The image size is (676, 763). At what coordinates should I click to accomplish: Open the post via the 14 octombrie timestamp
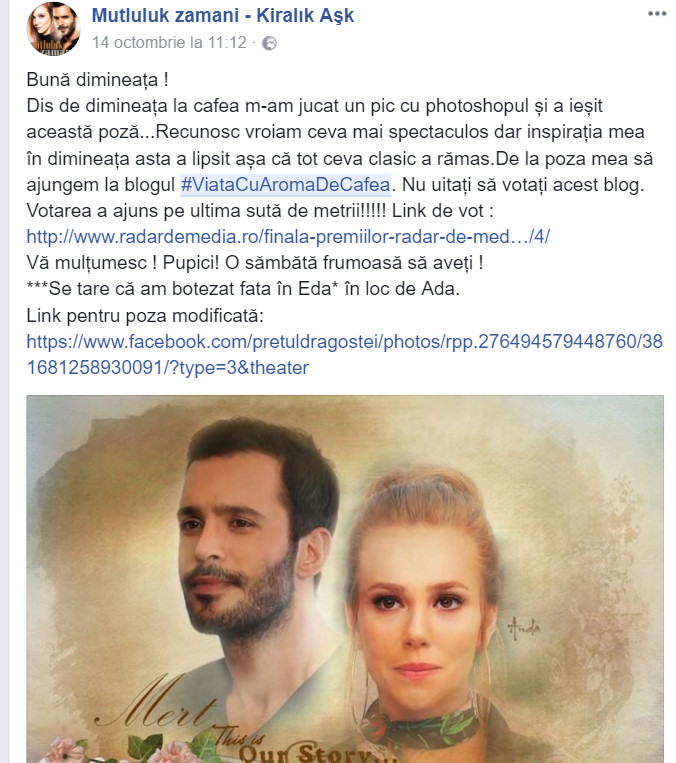(x=169, y=43)
